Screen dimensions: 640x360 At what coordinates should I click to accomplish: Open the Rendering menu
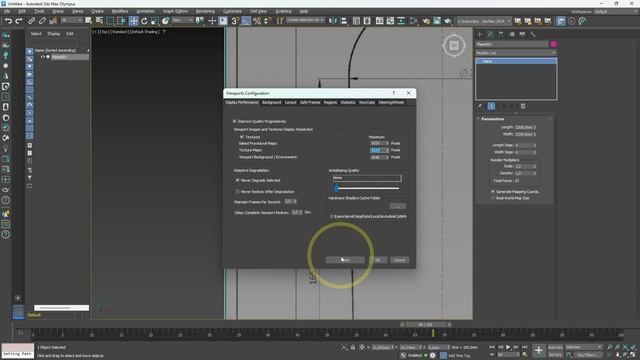coord(205,11)
